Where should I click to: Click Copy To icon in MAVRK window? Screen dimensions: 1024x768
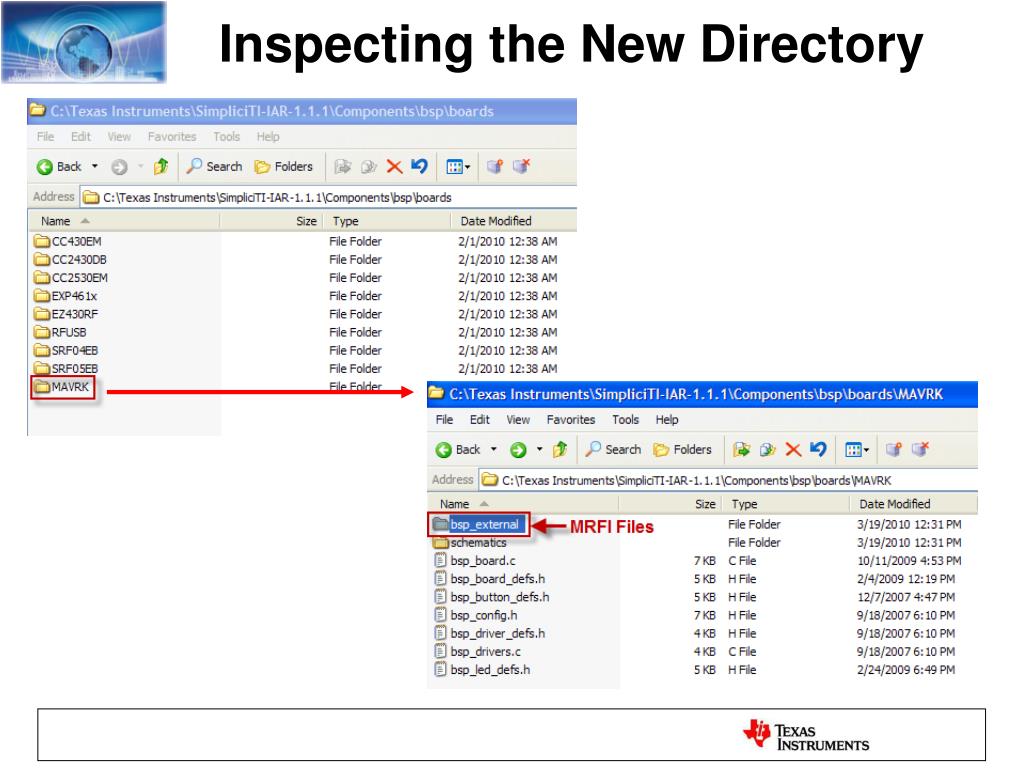click(x=767, y=449)
